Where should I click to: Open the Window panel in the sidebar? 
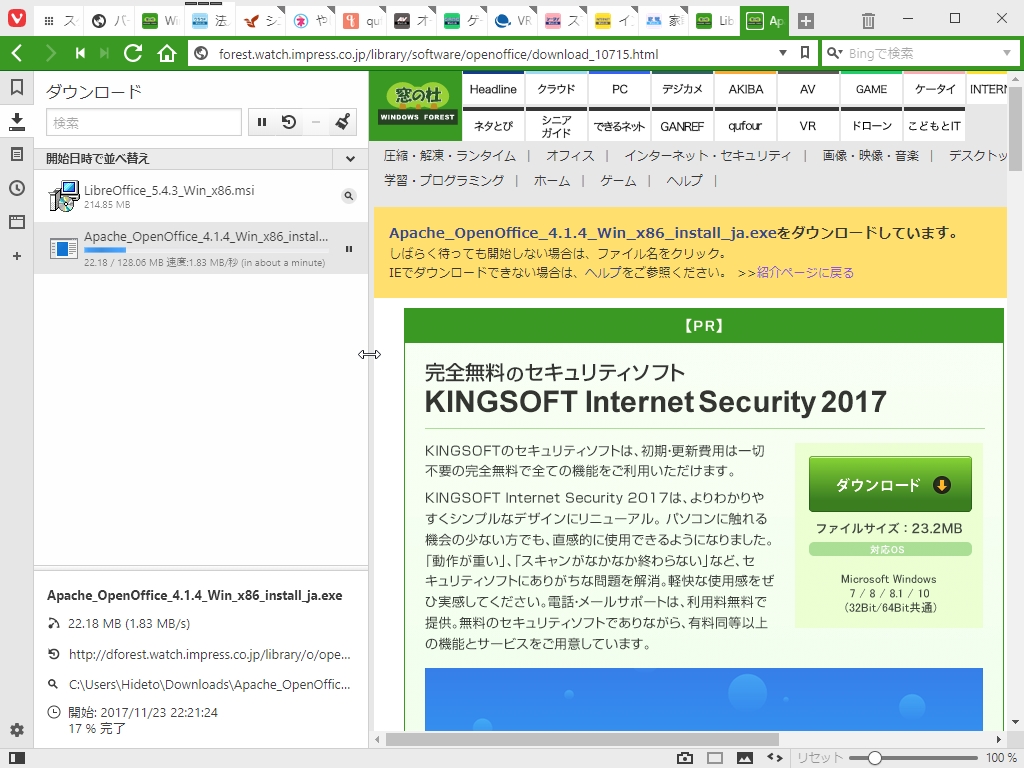[x=16, y=222]
